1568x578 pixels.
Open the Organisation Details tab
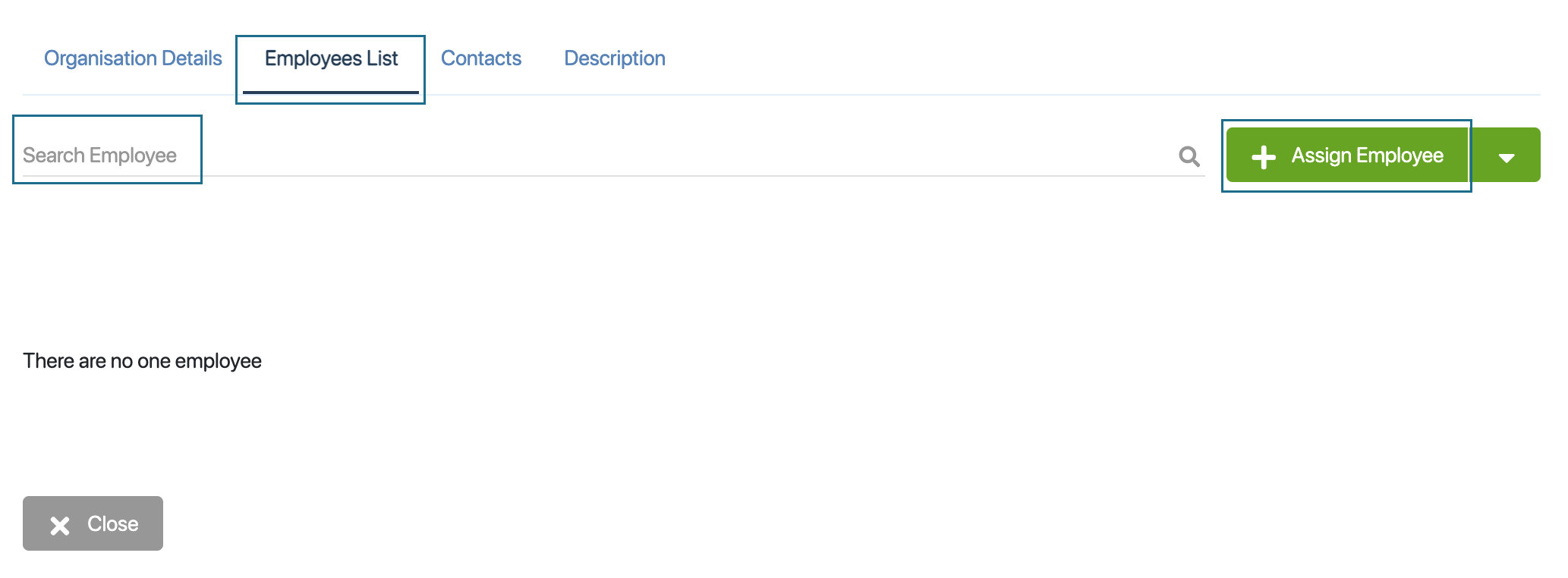coord(133,58)
